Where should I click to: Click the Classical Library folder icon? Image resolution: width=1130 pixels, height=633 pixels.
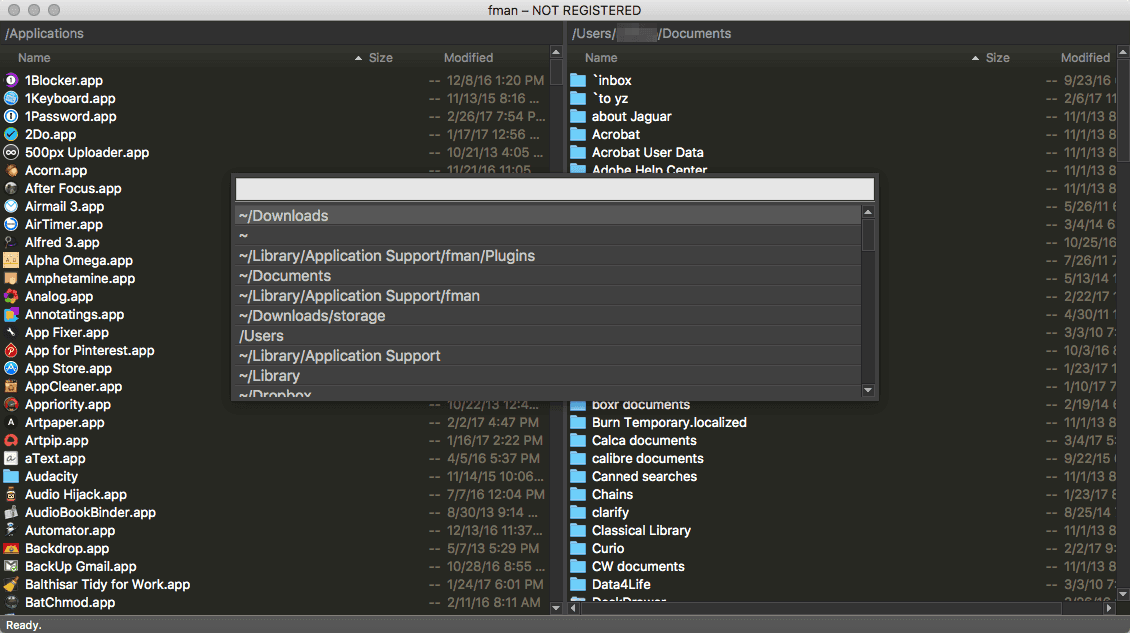tap(578, 531)
